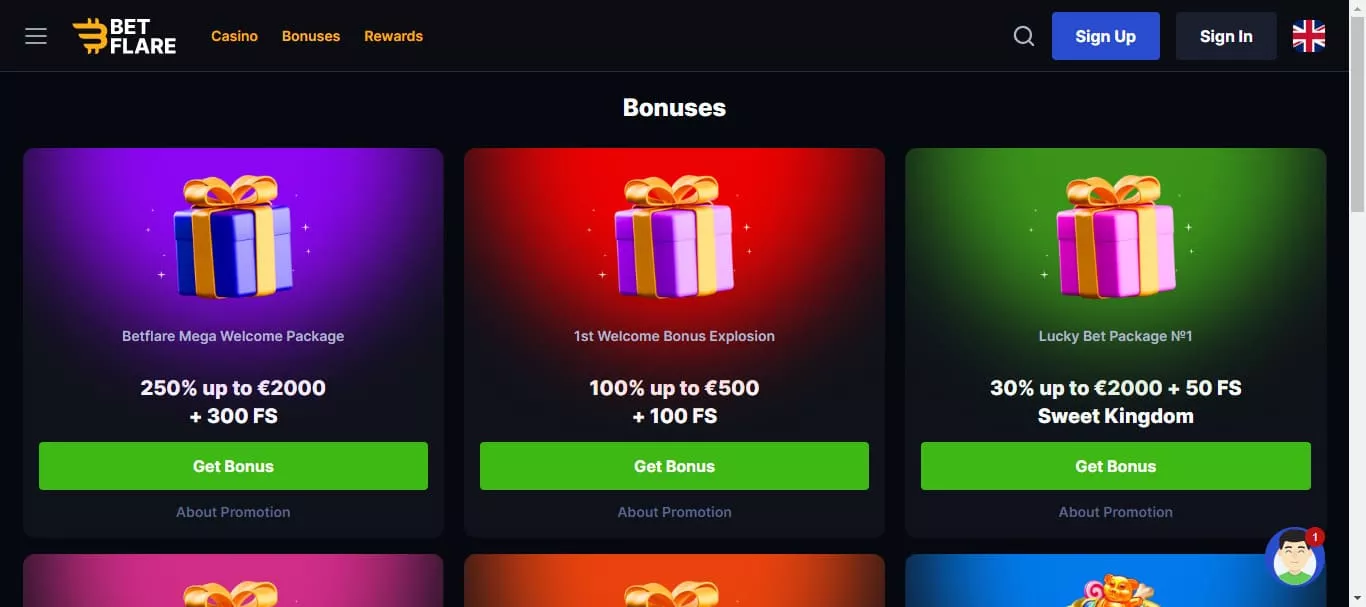Click the green card's pink gift box
Screen dimensions: 1366x607
point(1116,237)
